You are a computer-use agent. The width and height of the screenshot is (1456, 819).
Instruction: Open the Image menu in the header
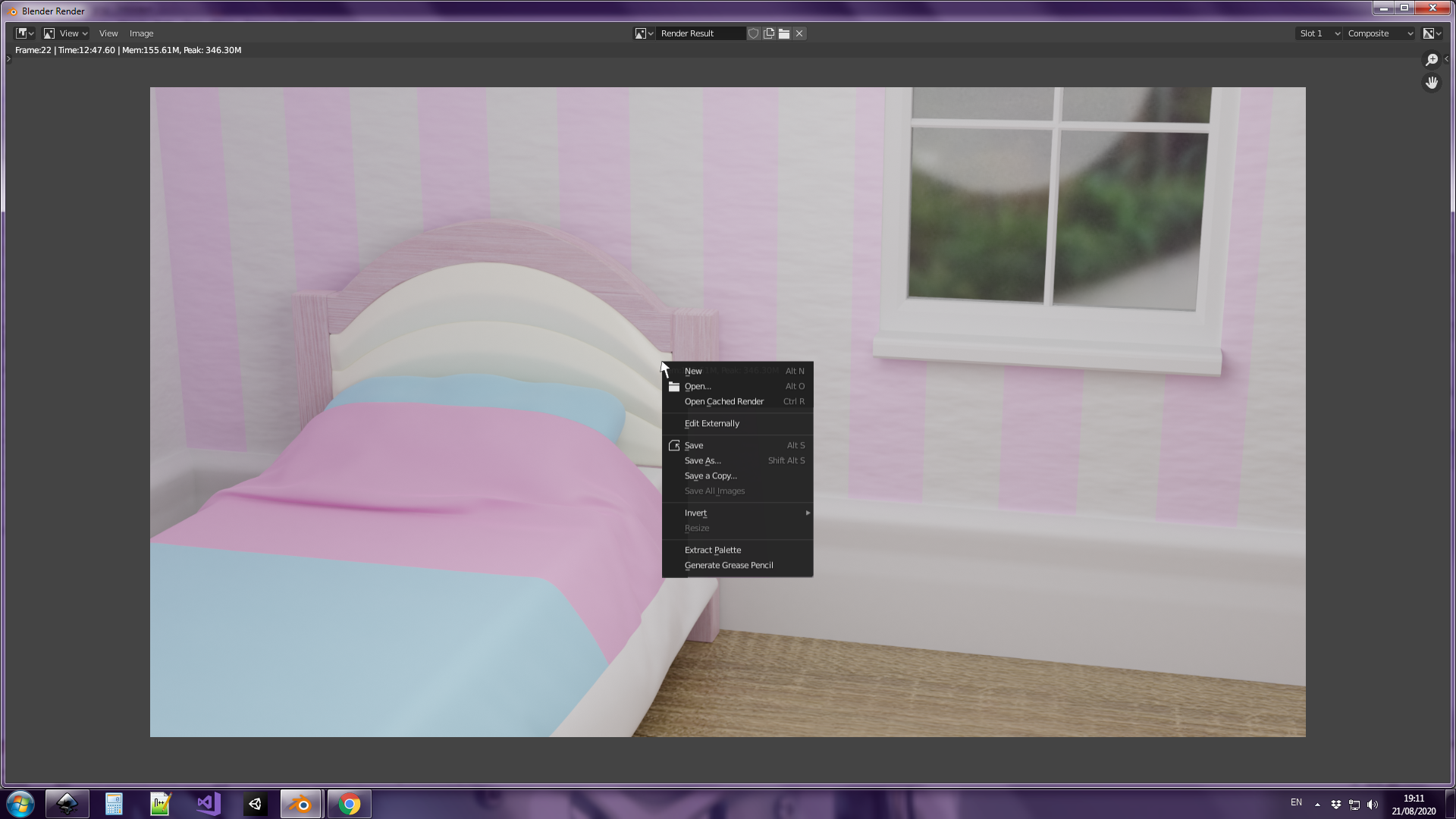click(x=141, y=33)
